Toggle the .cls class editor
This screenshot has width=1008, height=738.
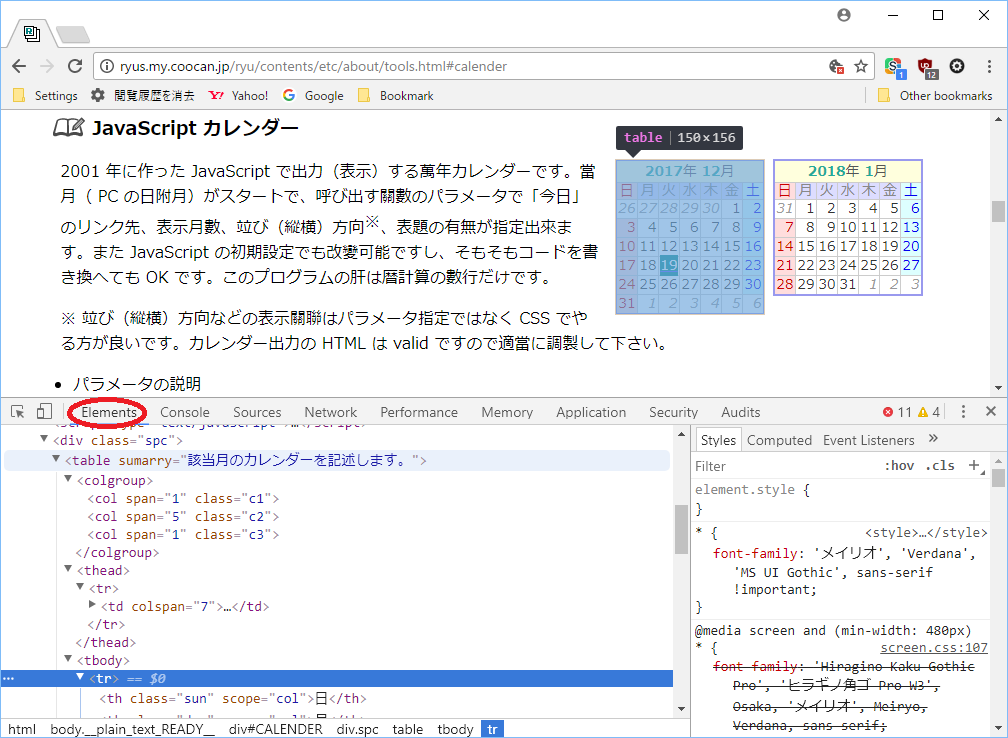[940, 466]
